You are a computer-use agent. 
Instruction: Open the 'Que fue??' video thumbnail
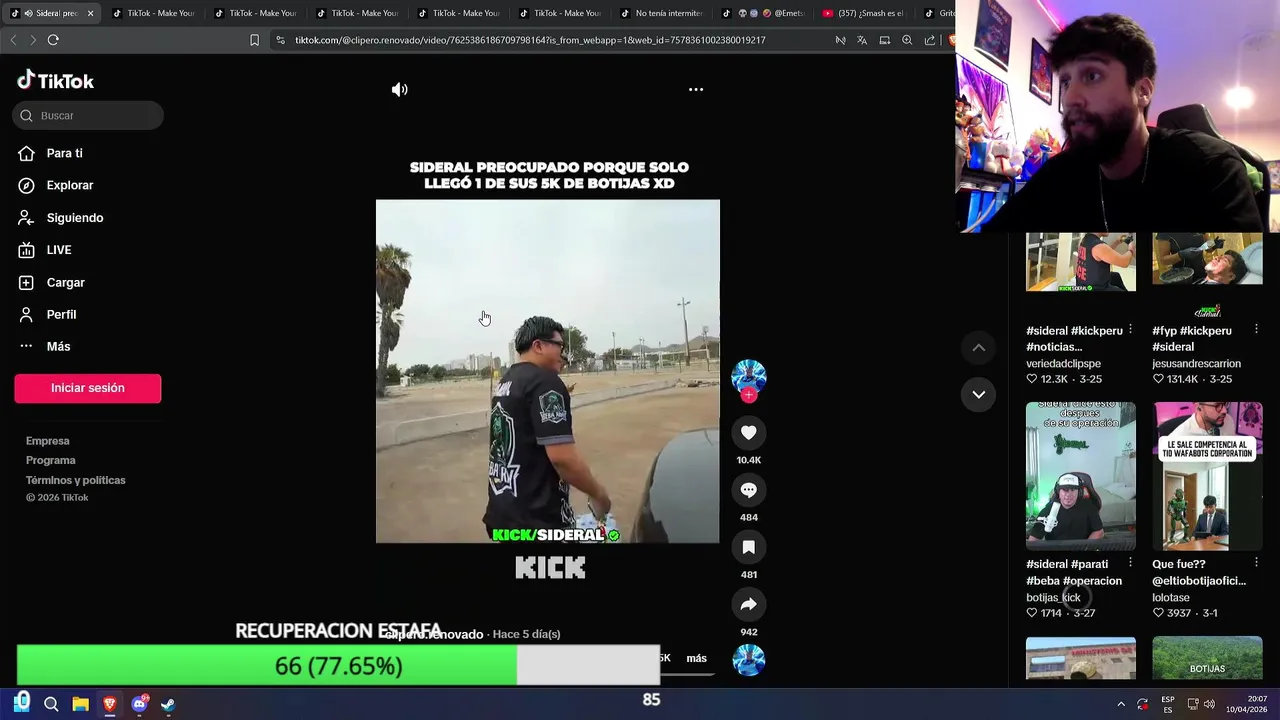coord(1207,476)
